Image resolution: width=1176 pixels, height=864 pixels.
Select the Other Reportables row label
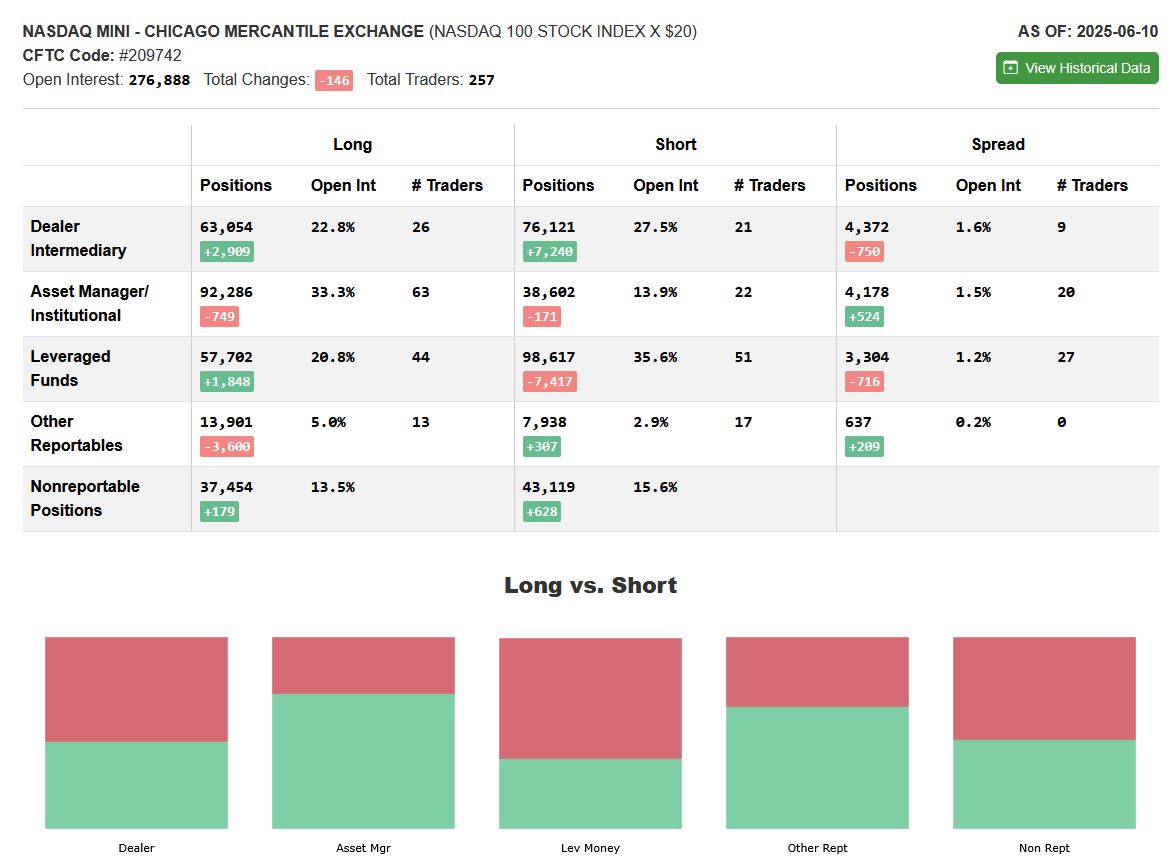[x=76, y=434]
